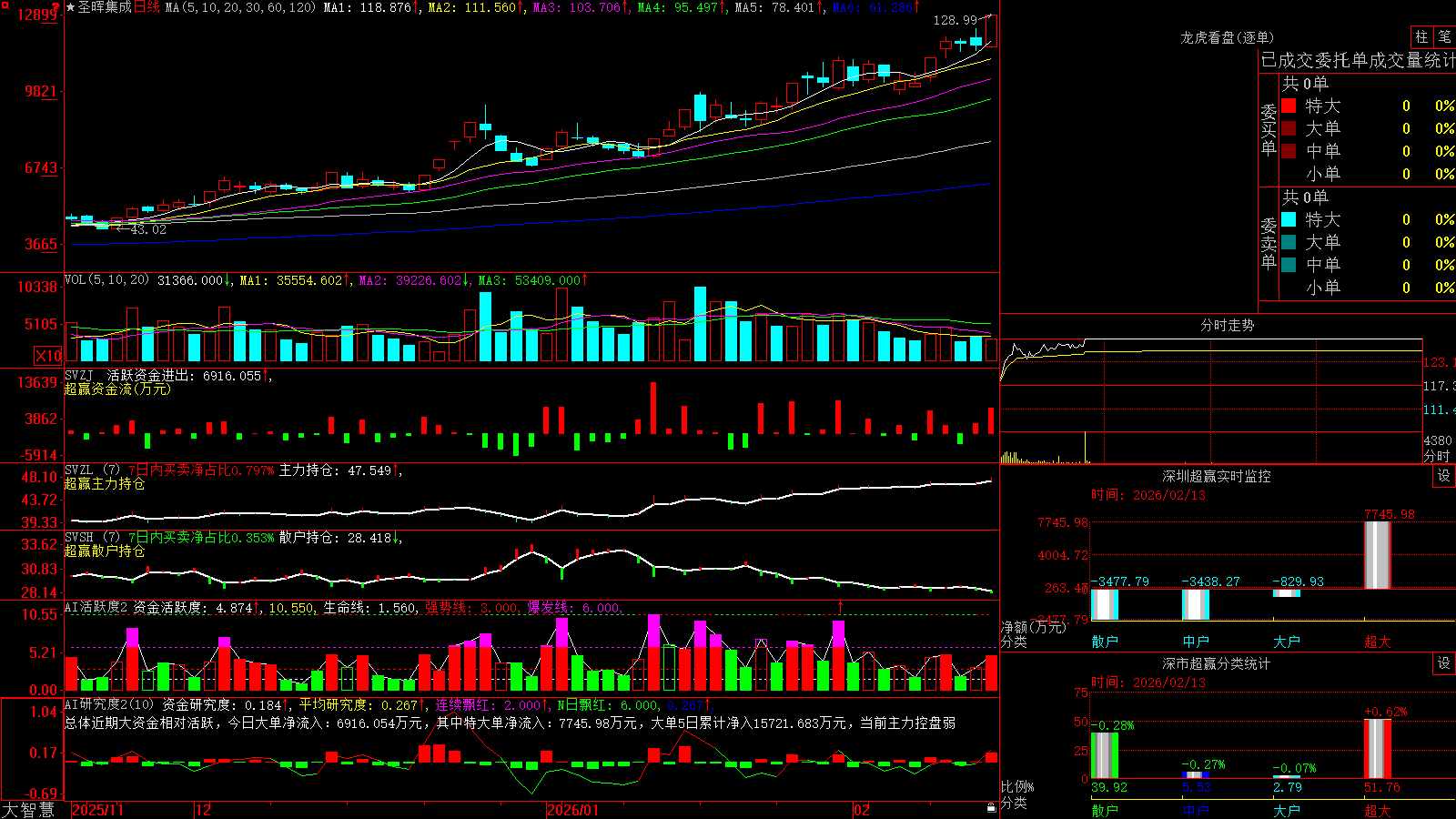
Task: Select 大户 category in 深圳超赢实时监控
Action: [x=1287, y=642]
